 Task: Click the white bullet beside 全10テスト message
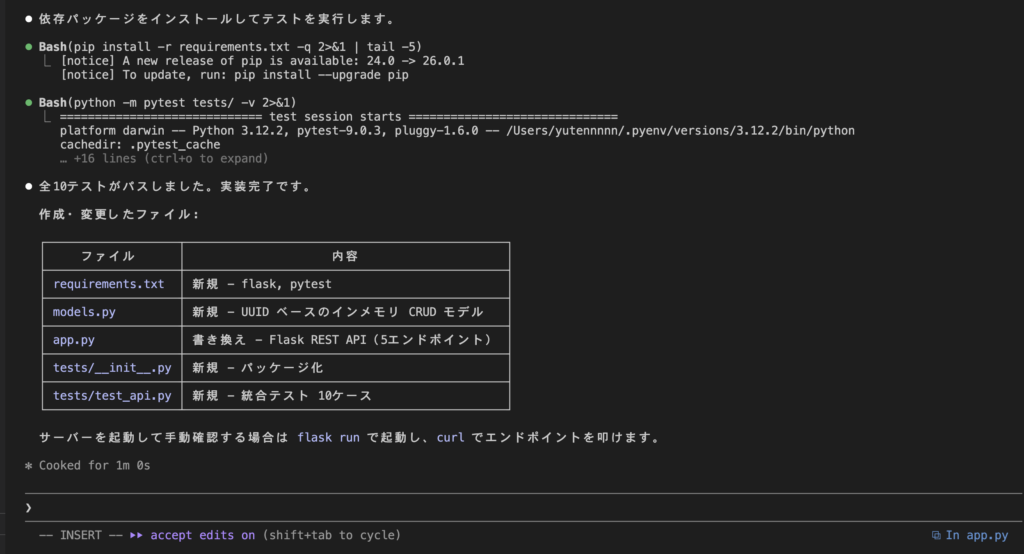pos(29,187)
